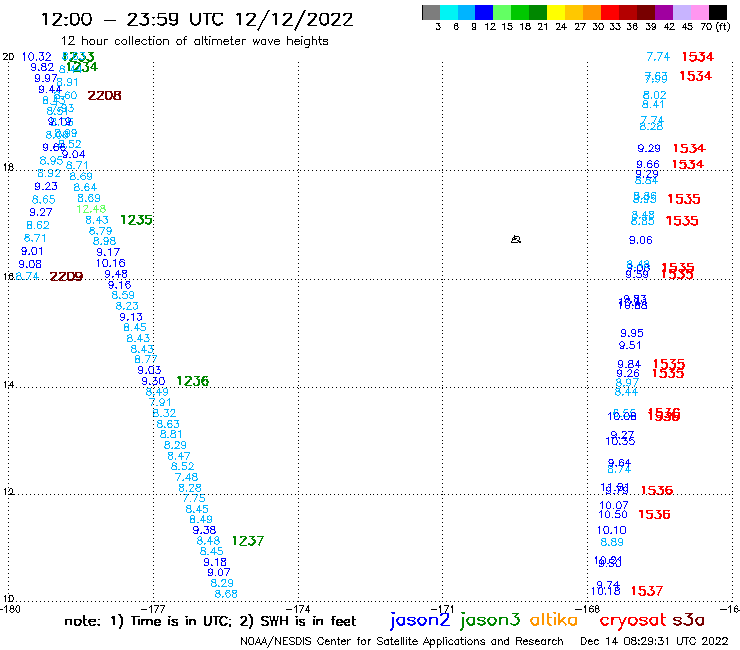Click the NOAA/NESDIS Center credit line
Viewport: 740px width, 650px height.
point(402,641)
